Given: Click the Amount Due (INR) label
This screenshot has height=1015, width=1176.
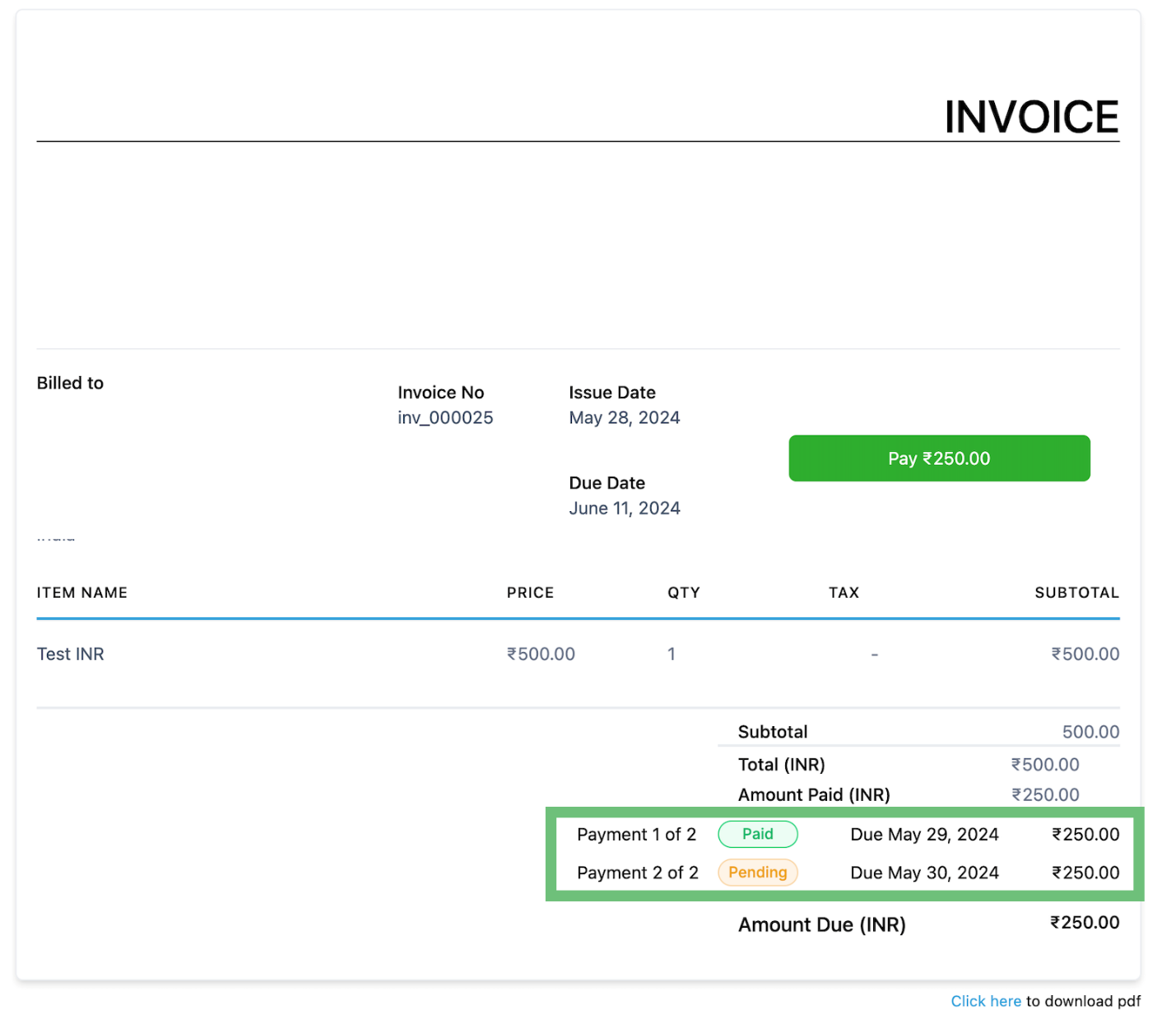Looking at the screenshot, I should click(x=822, y=925).
